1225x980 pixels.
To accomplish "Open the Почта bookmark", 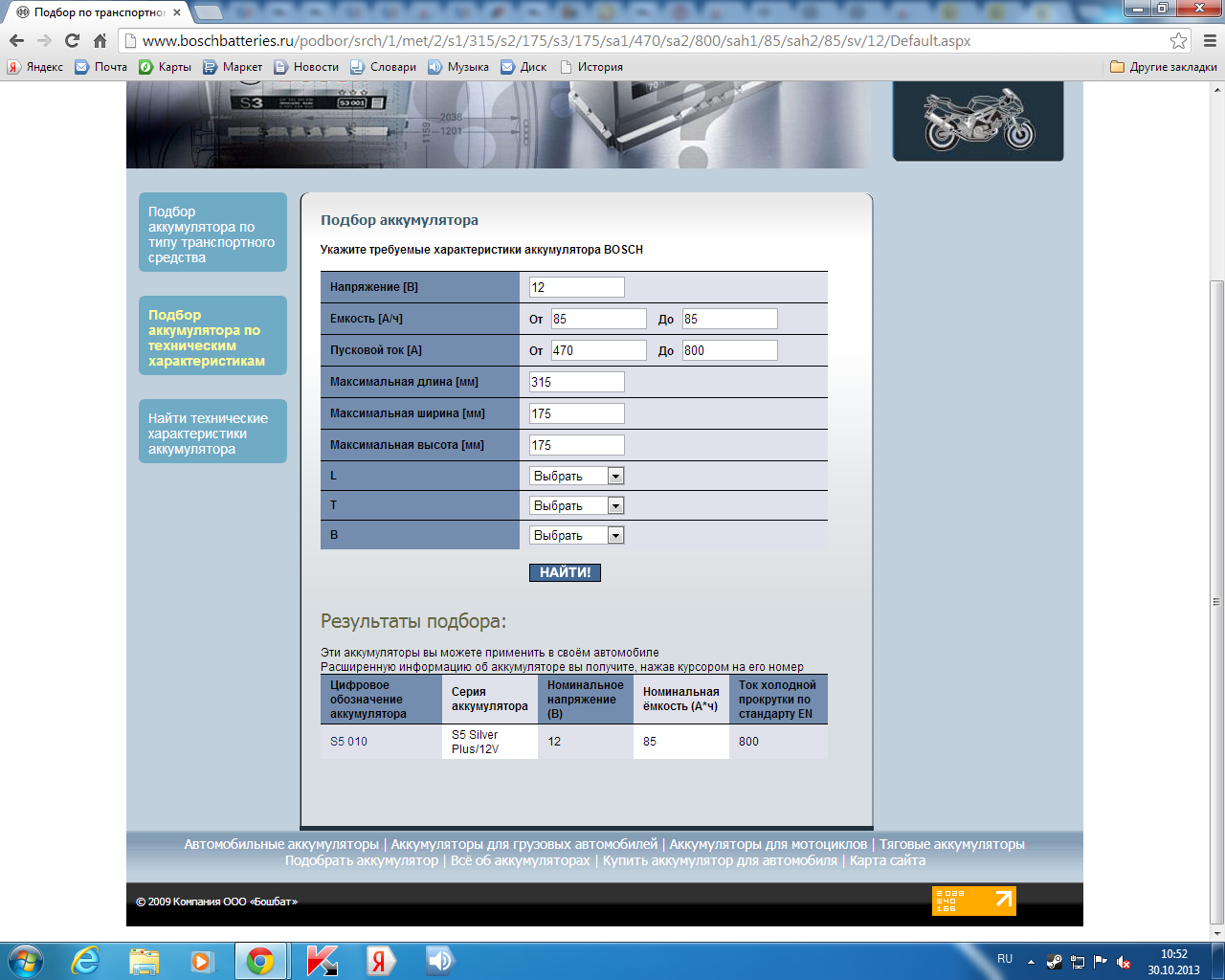I will coord(101,67).
